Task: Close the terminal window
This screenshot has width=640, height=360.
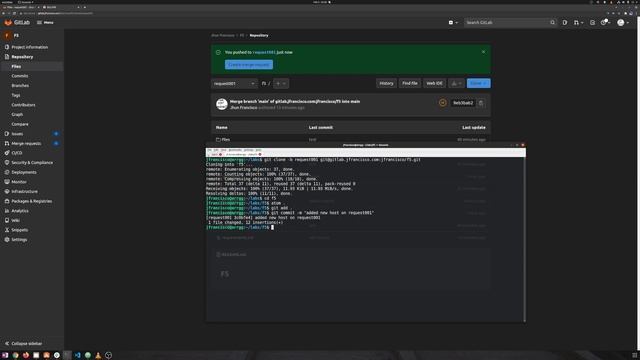Action: 522,145
